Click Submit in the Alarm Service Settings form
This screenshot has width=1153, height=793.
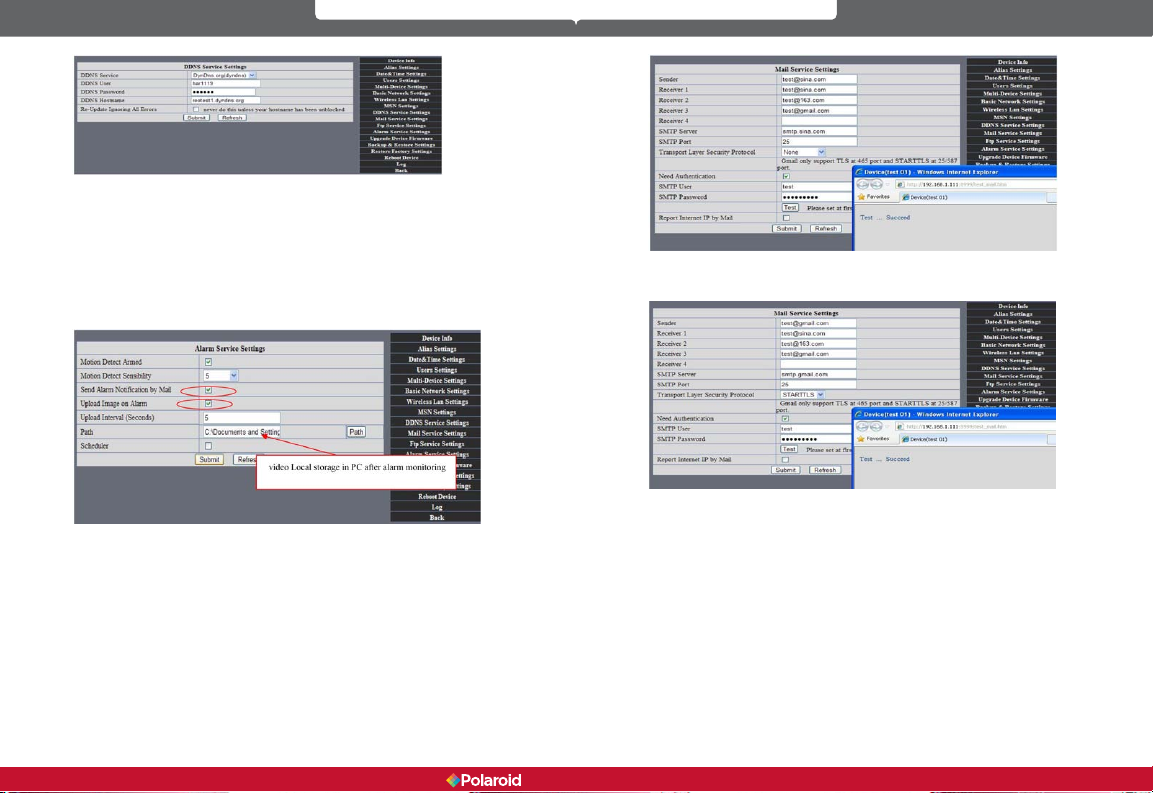pyautogui.click(x=209, y=460)
